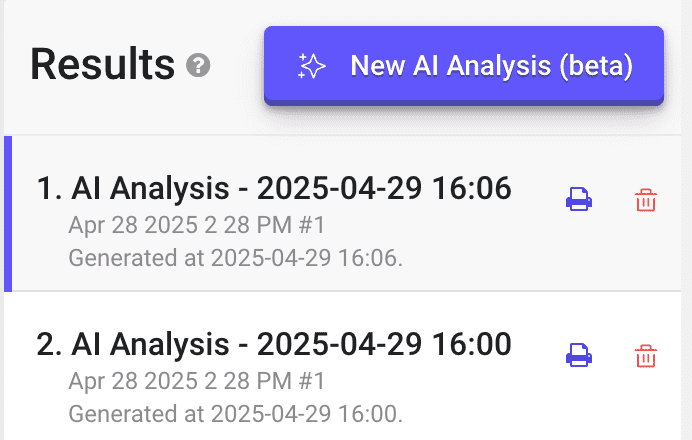Delete the 16:06 AI Analysis
This screenshot has width=692, height=440.
click(x=646, y=200)
